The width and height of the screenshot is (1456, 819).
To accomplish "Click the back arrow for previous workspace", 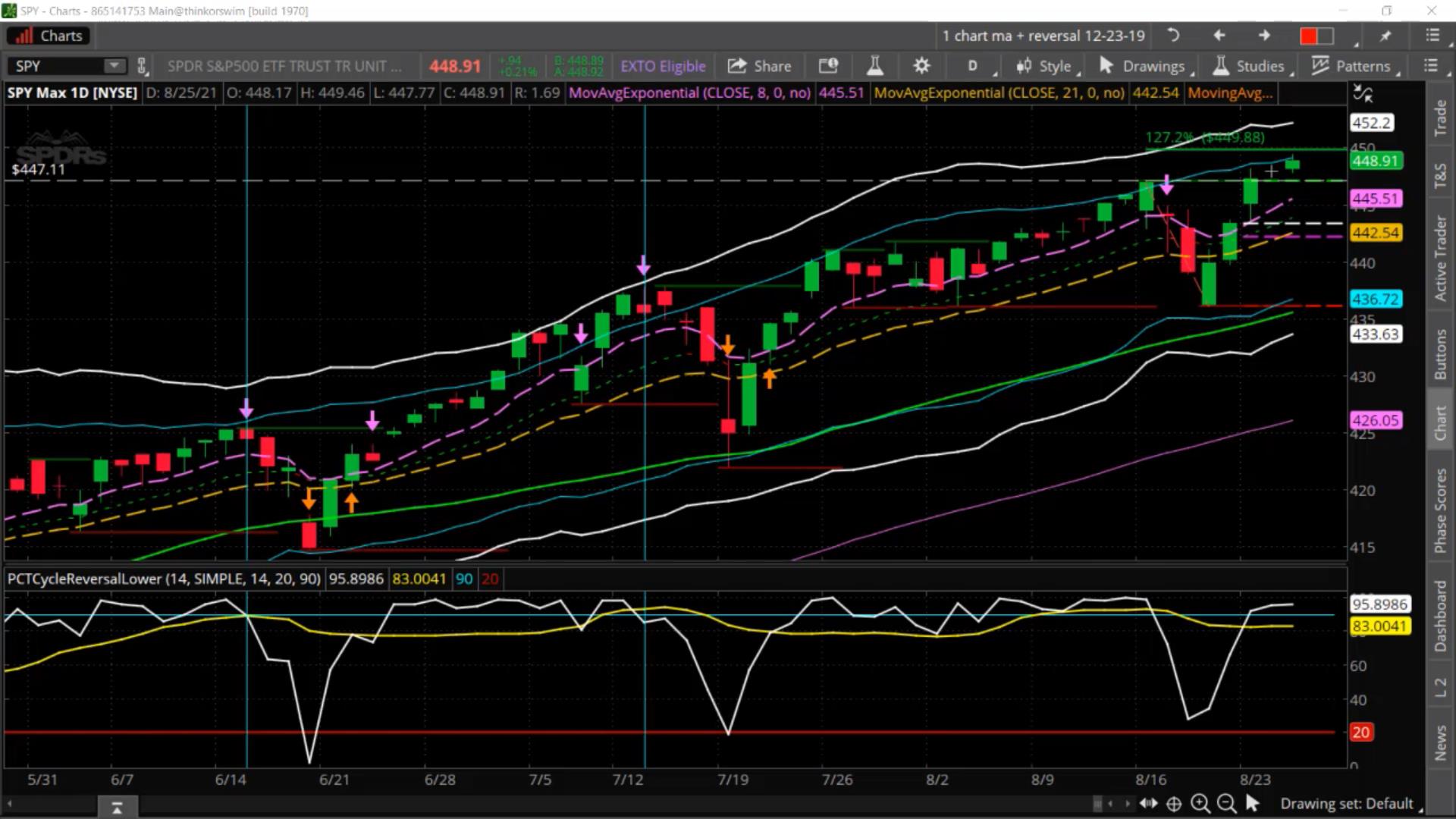I will (1219, 36).
